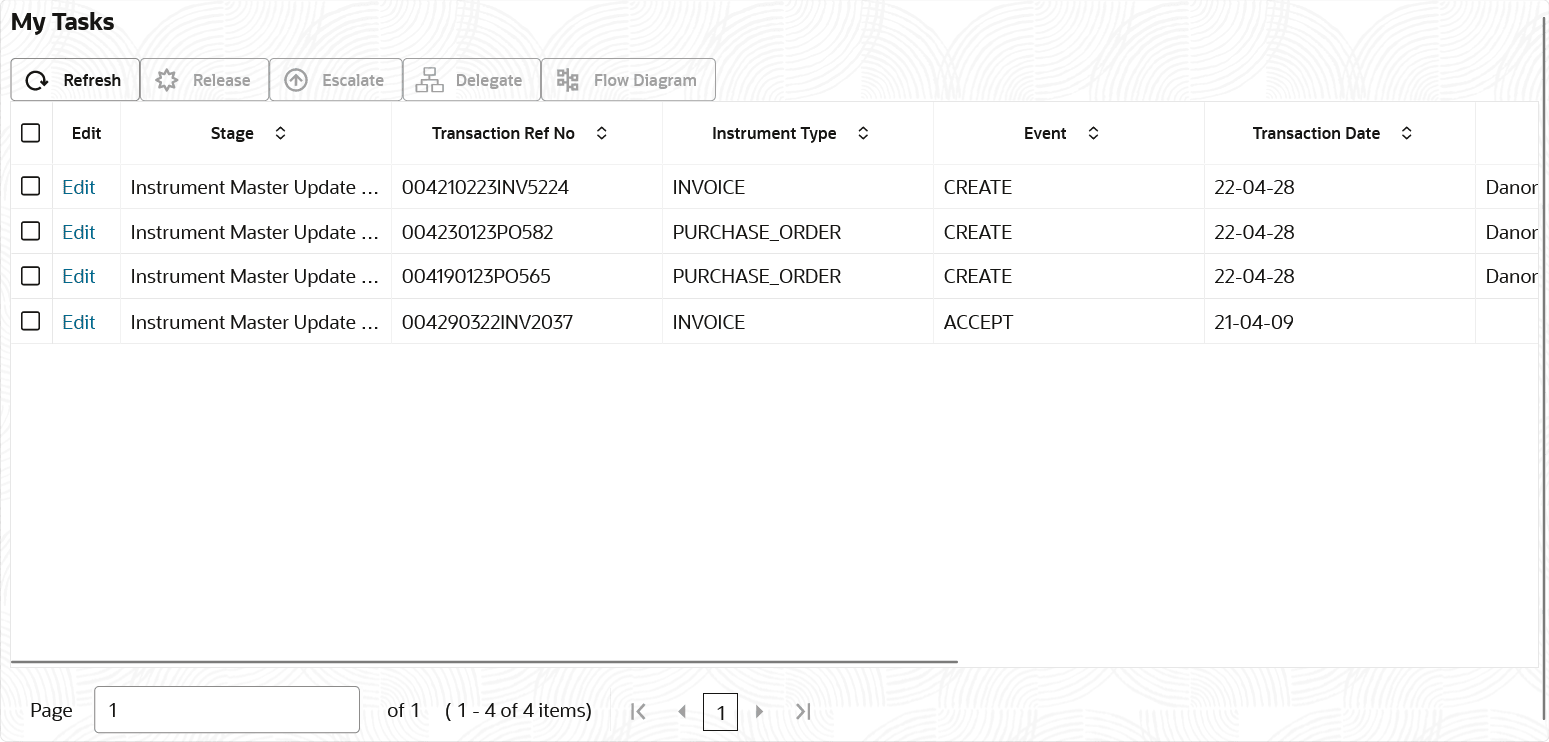Viewport: 1549px width, 742px height.
Task: Click the Refresh icon button
Action: [37, 81]
